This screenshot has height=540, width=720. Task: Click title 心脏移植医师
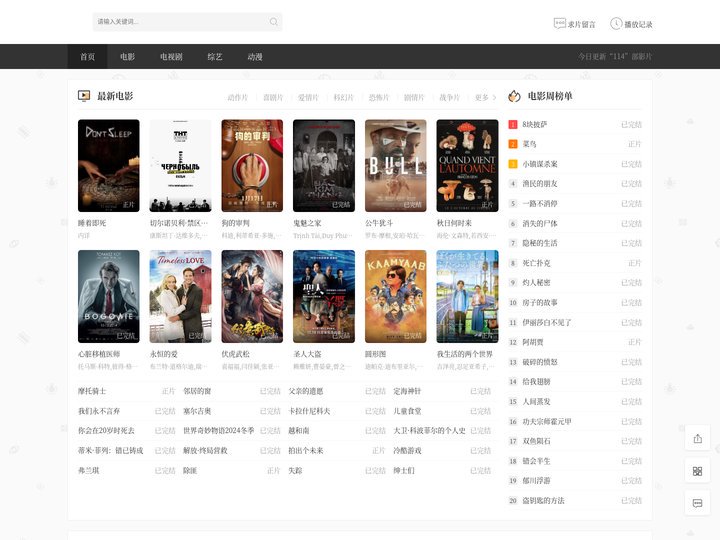pos(99,354)
